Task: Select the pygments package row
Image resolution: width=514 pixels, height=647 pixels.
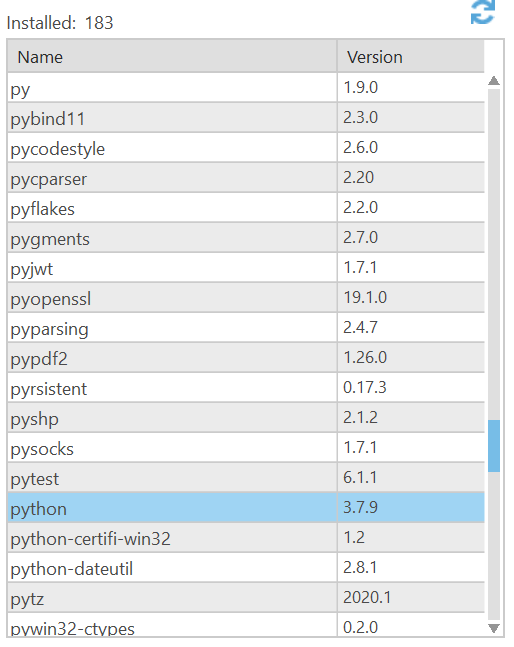Action: pos(246,238)
